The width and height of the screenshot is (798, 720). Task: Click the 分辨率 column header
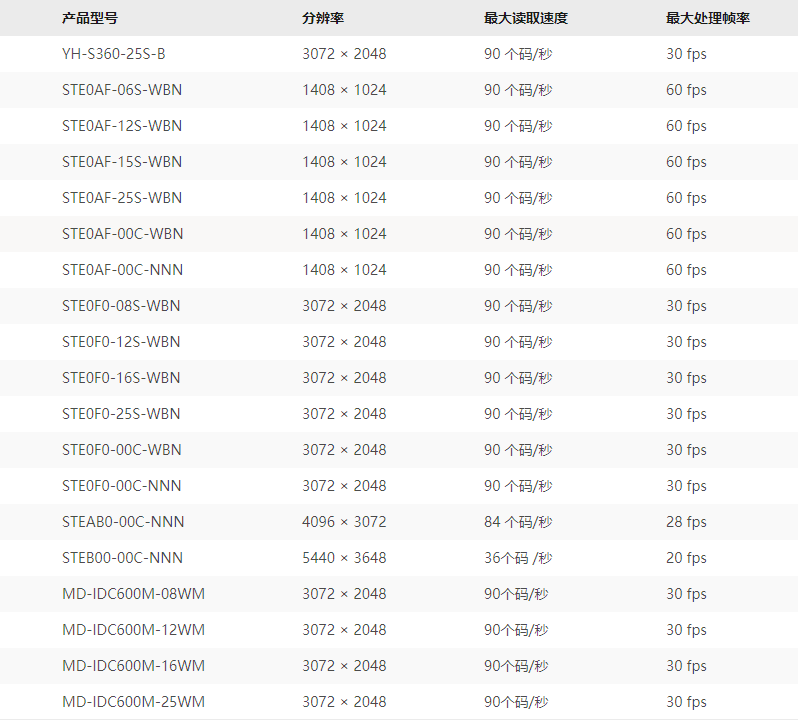(323, 18)
